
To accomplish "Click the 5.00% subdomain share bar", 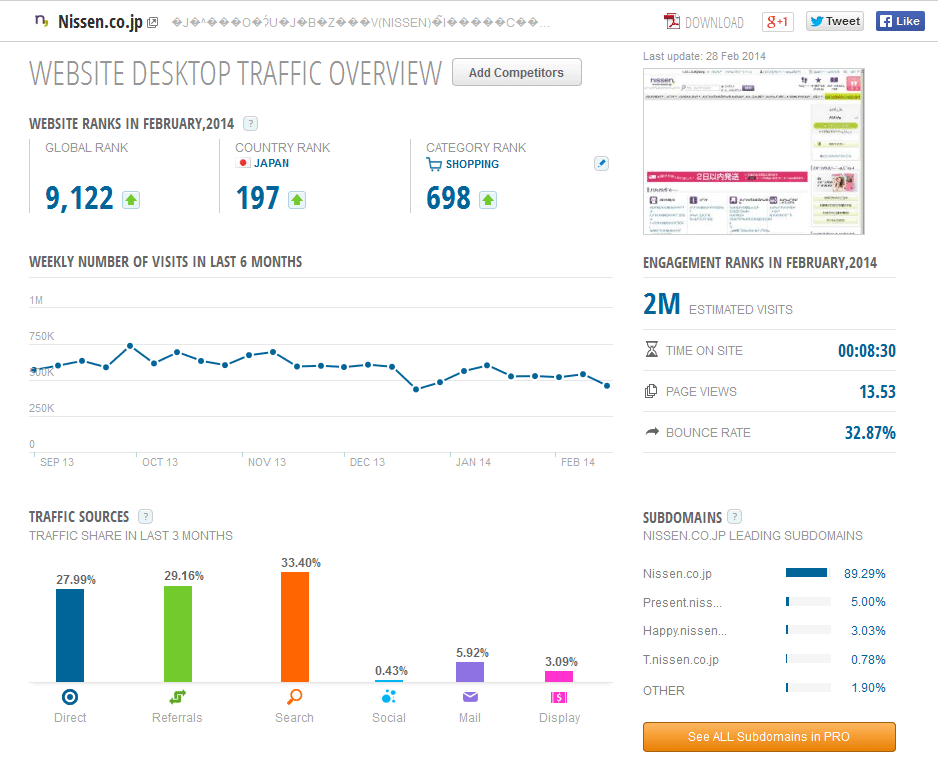I will click(x=808, y=601).
